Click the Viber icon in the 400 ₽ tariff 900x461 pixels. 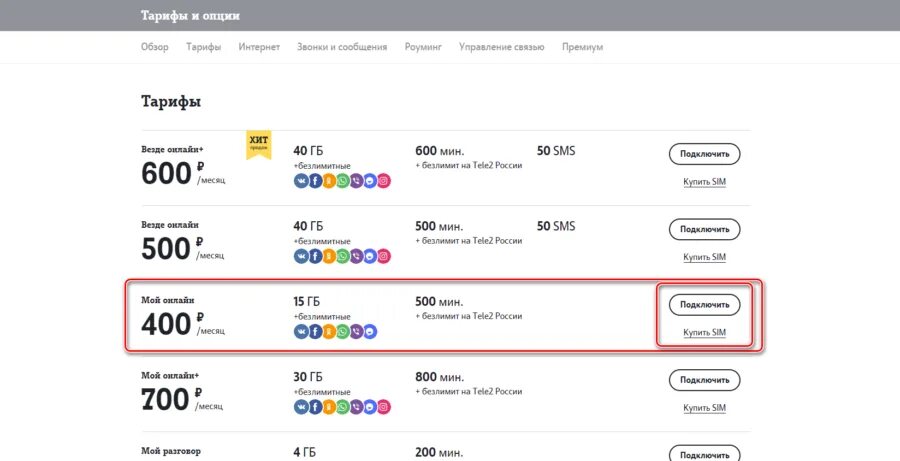coord(357,331)
